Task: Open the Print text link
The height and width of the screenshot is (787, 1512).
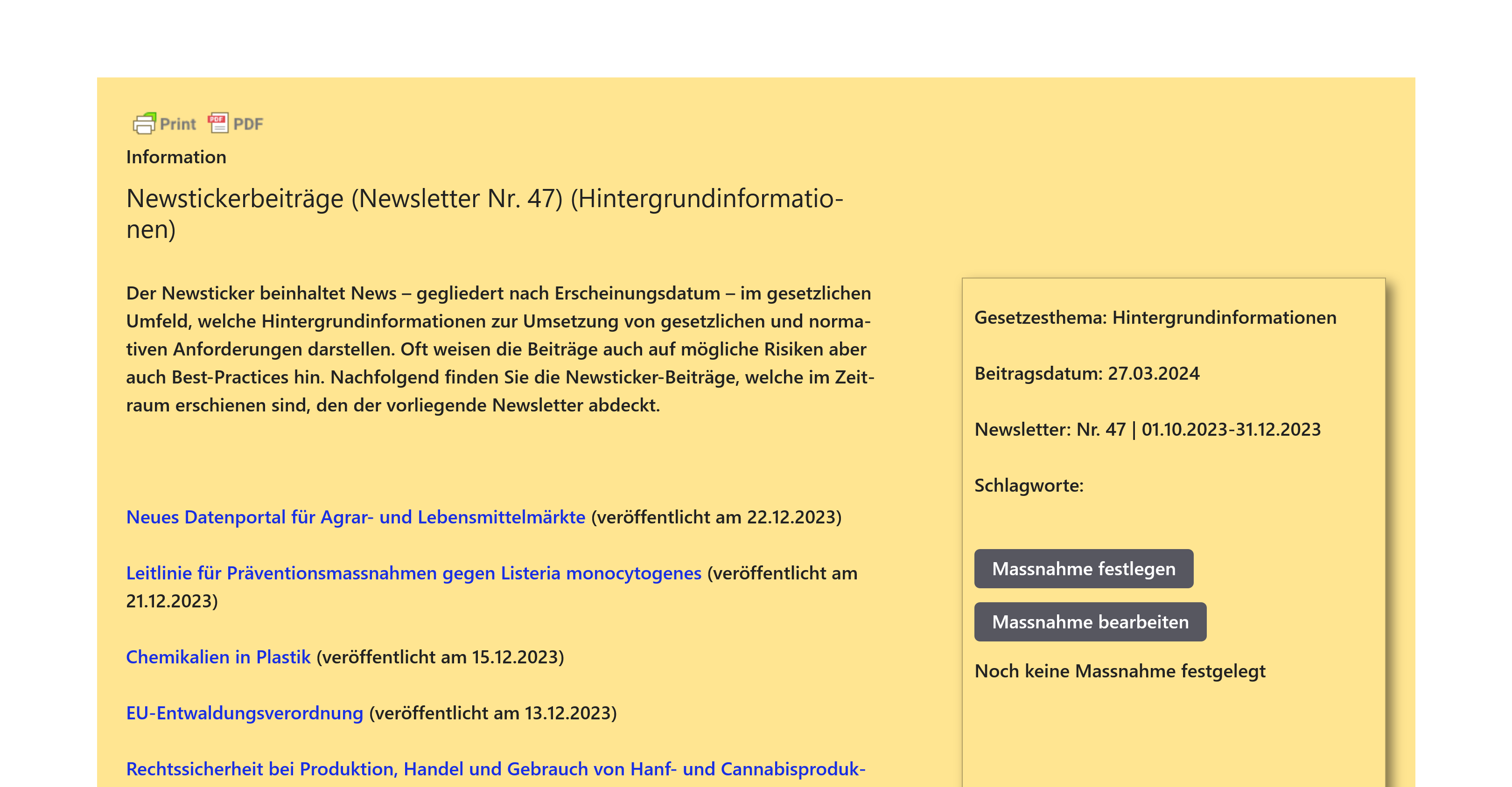Action: click(x=178, y=124)
